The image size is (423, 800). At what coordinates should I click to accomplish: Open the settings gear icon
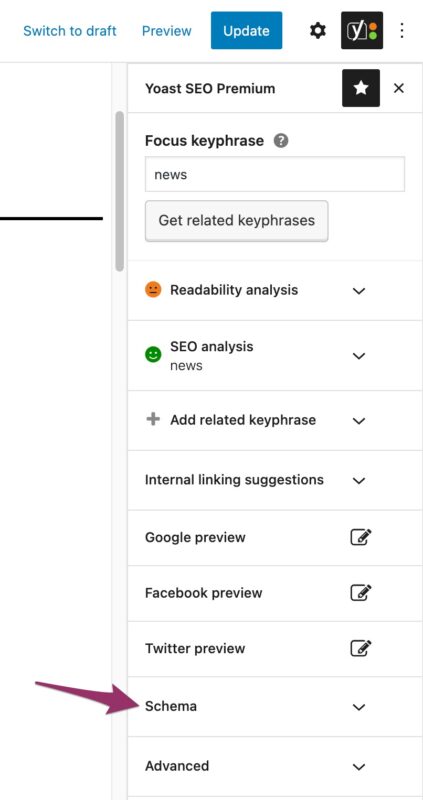318,31
